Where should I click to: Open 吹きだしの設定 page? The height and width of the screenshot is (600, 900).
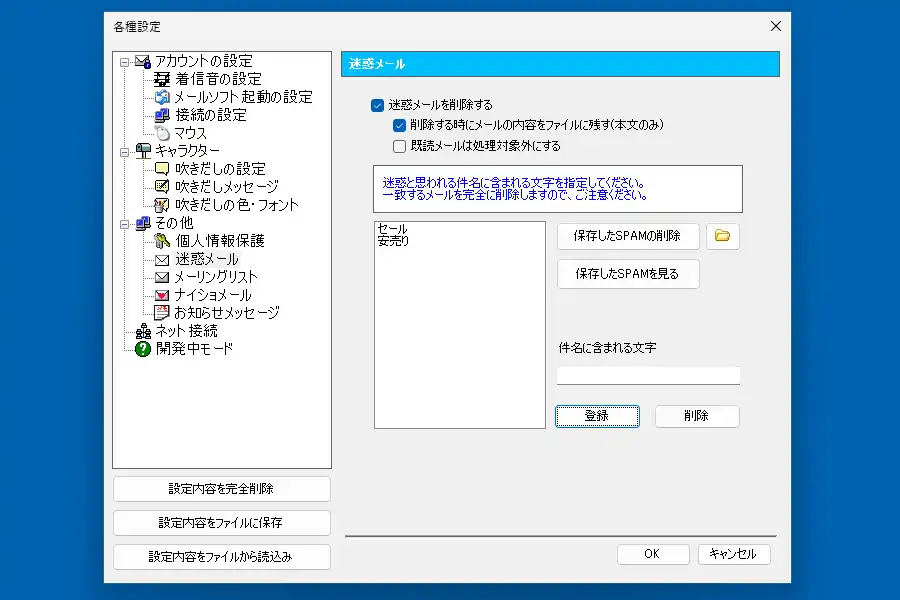click(220, 169)
